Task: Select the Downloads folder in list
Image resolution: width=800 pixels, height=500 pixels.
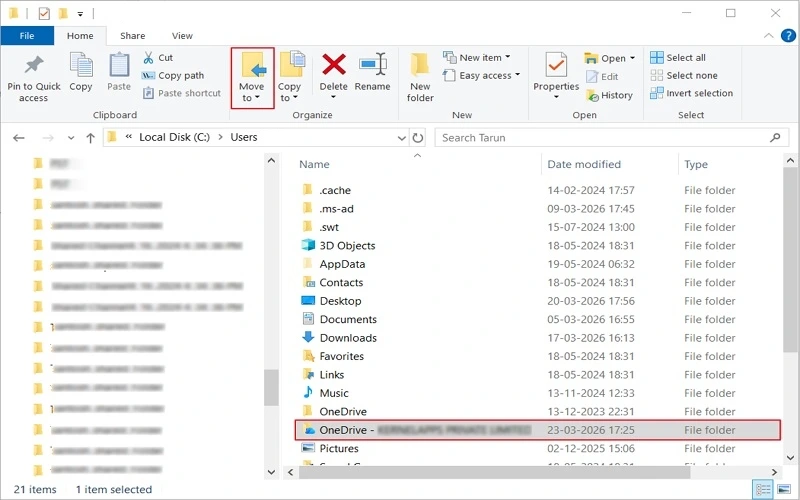Action: pyautogui.click(x=347, y=338)
